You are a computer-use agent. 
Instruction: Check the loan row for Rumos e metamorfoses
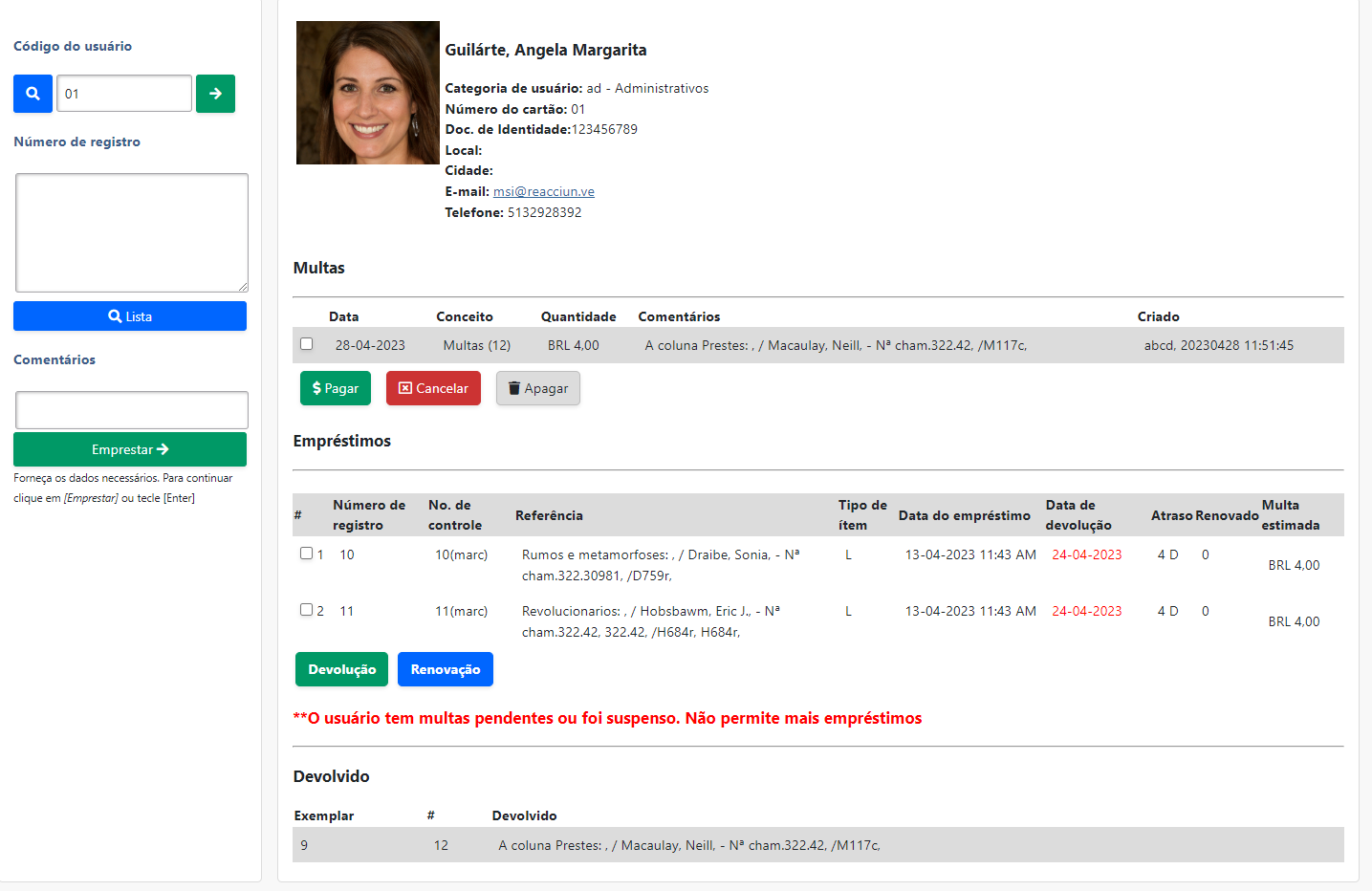coord(306,554)
